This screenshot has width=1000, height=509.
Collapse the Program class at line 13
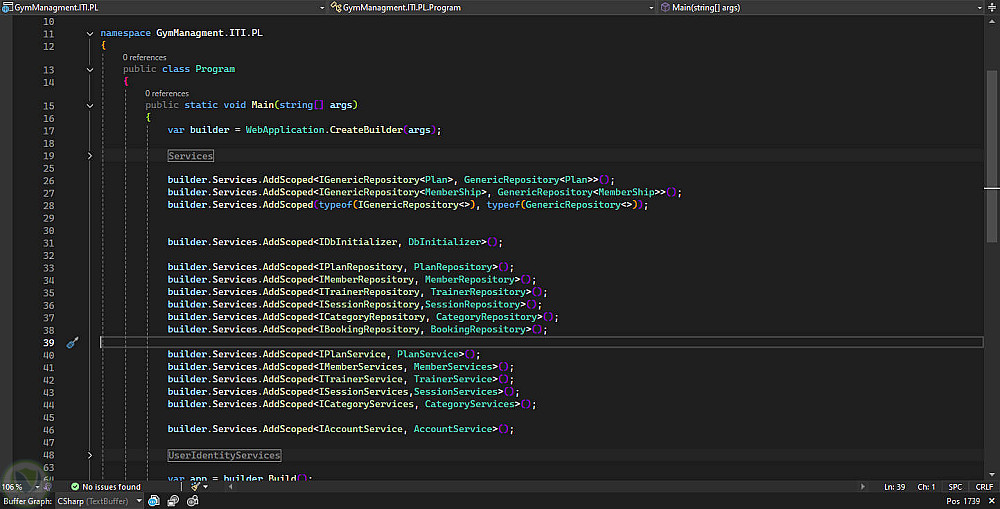point(90,70)
